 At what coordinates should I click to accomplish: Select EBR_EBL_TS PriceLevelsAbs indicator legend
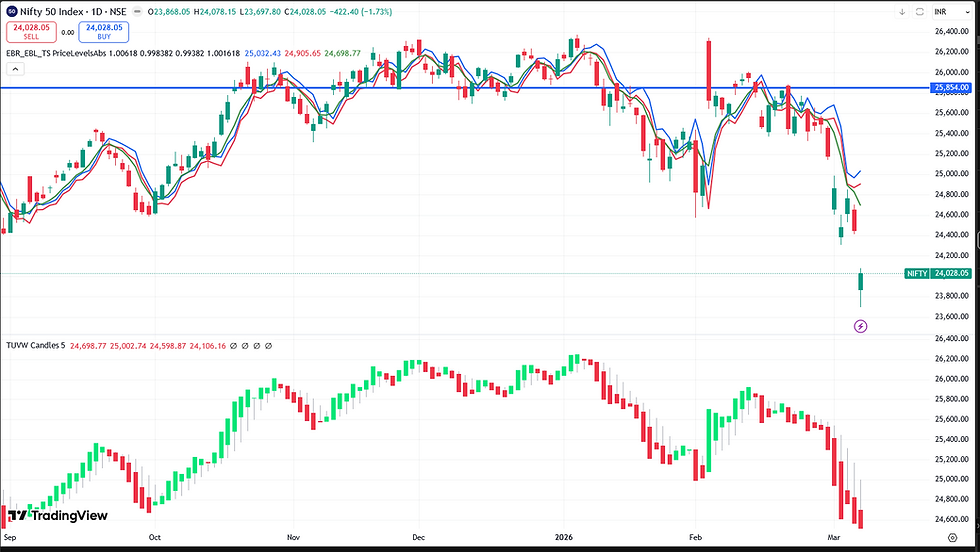[x=56, y=53]
